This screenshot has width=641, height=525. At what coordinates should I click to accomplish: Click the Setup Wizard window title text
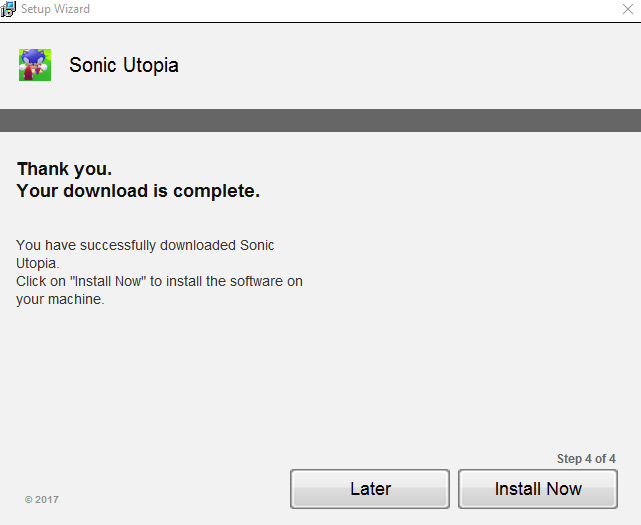(55, 9)
